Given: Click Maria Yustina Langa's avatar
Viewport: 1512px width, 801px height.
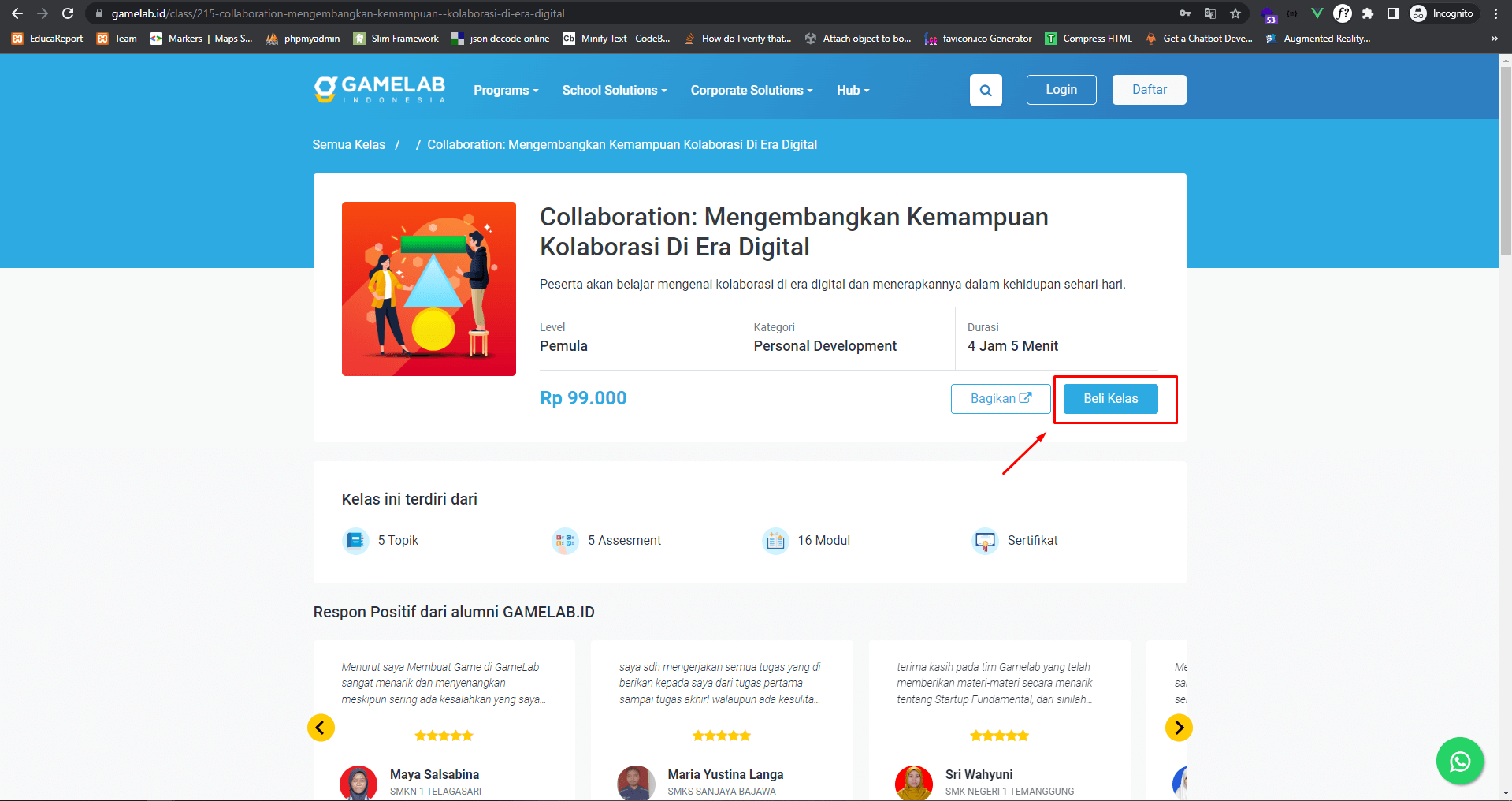Looking at the screenshot, I should 637,784.
